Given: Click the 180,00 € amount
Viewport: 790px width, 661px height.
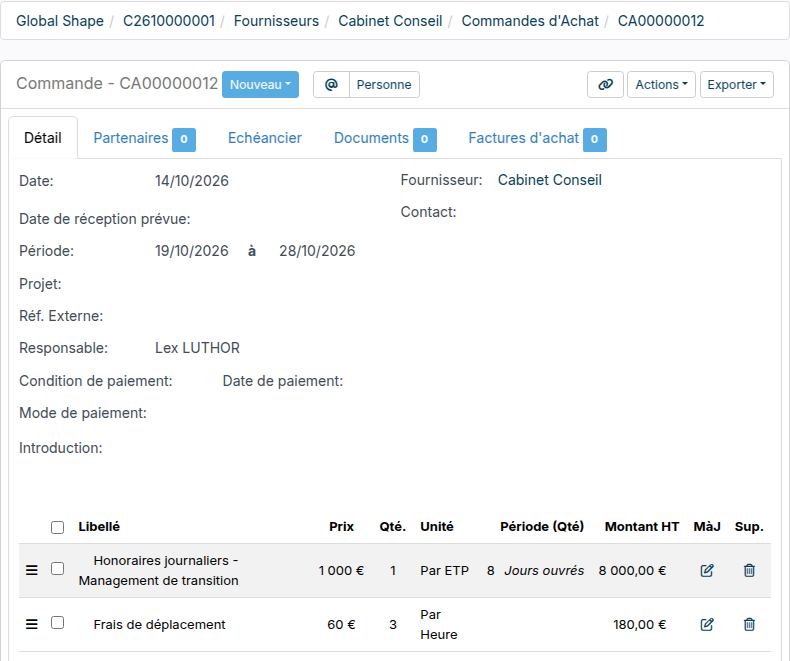Looking at the screenshot, I should click(639, 625).
